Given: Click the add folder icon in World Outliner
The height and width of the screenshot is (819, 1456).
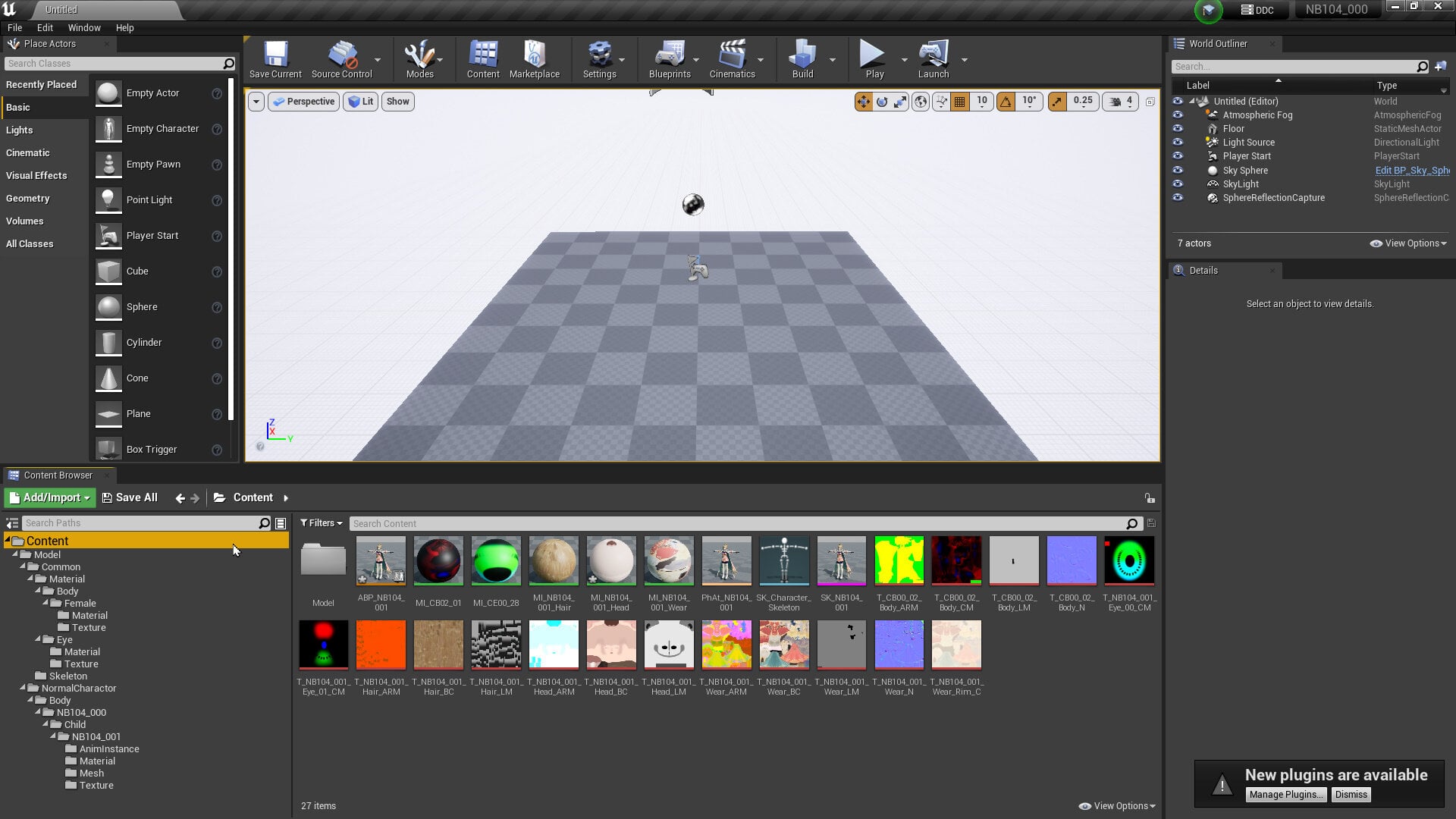Looking at the screenshot, I should 1441,67.
